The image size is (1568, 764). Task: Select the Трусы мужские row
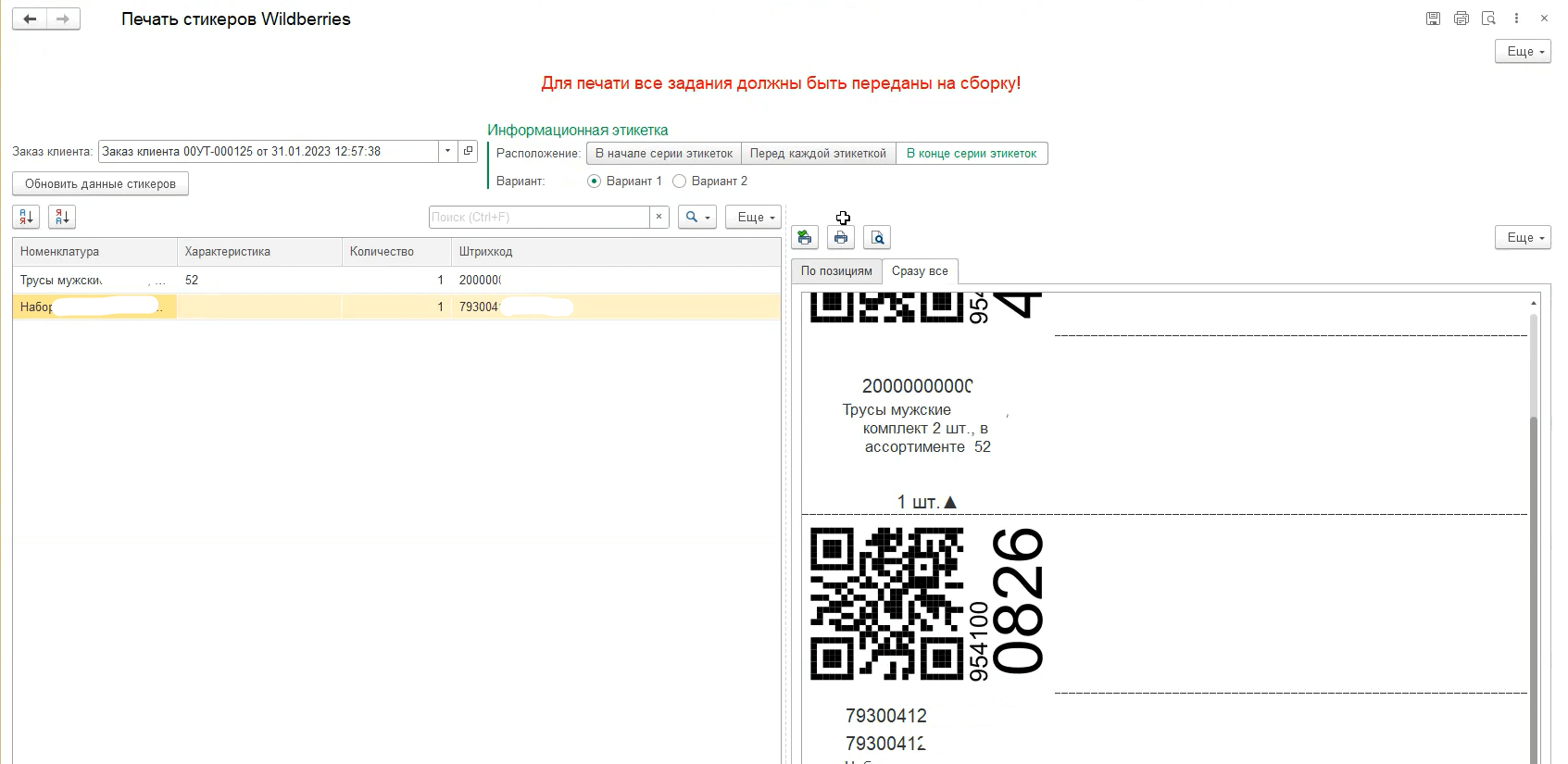(x=396, y=280)
